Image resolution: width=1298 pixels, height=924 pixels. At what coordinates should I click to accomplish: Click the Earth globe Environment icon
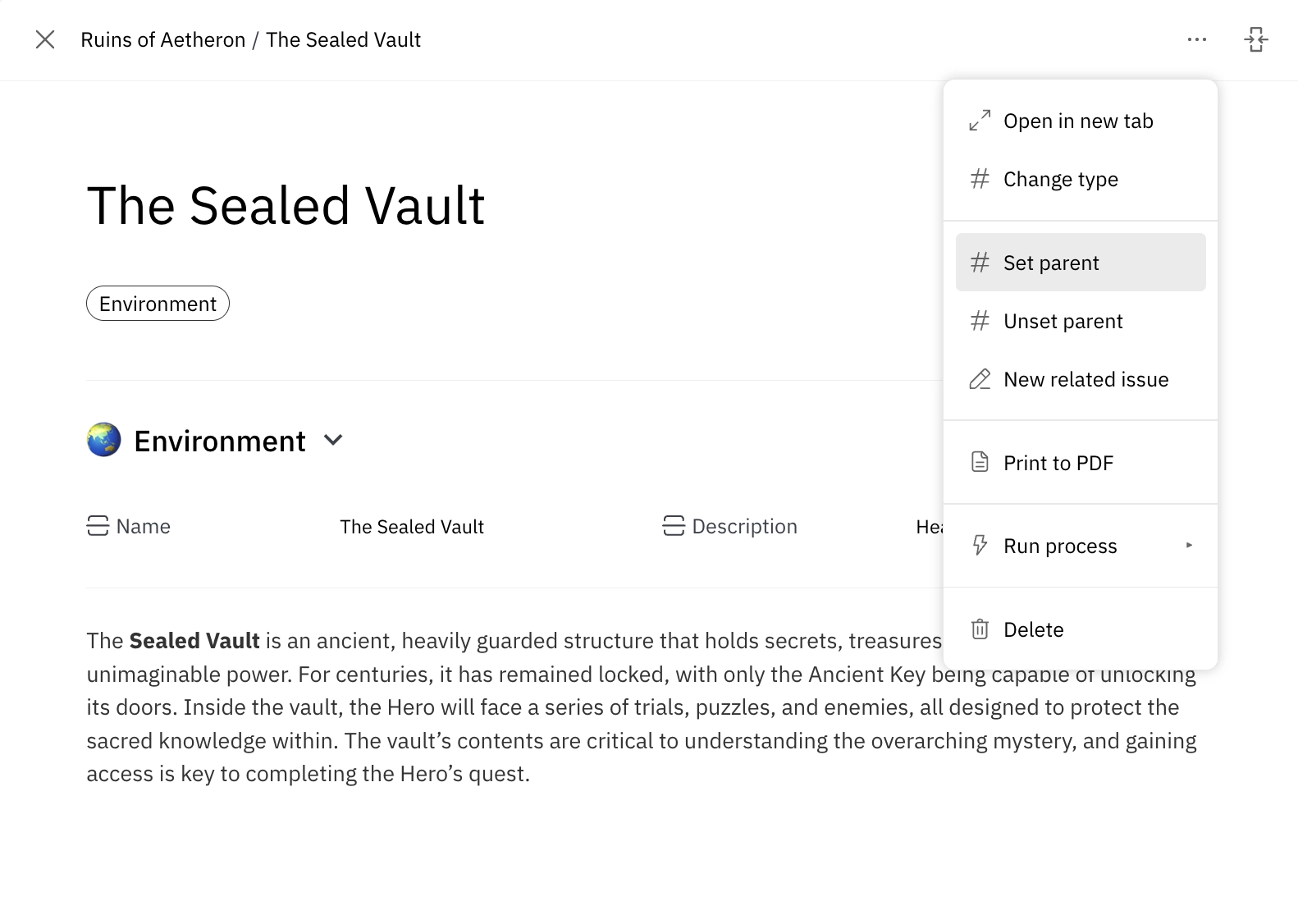[104, 441]
